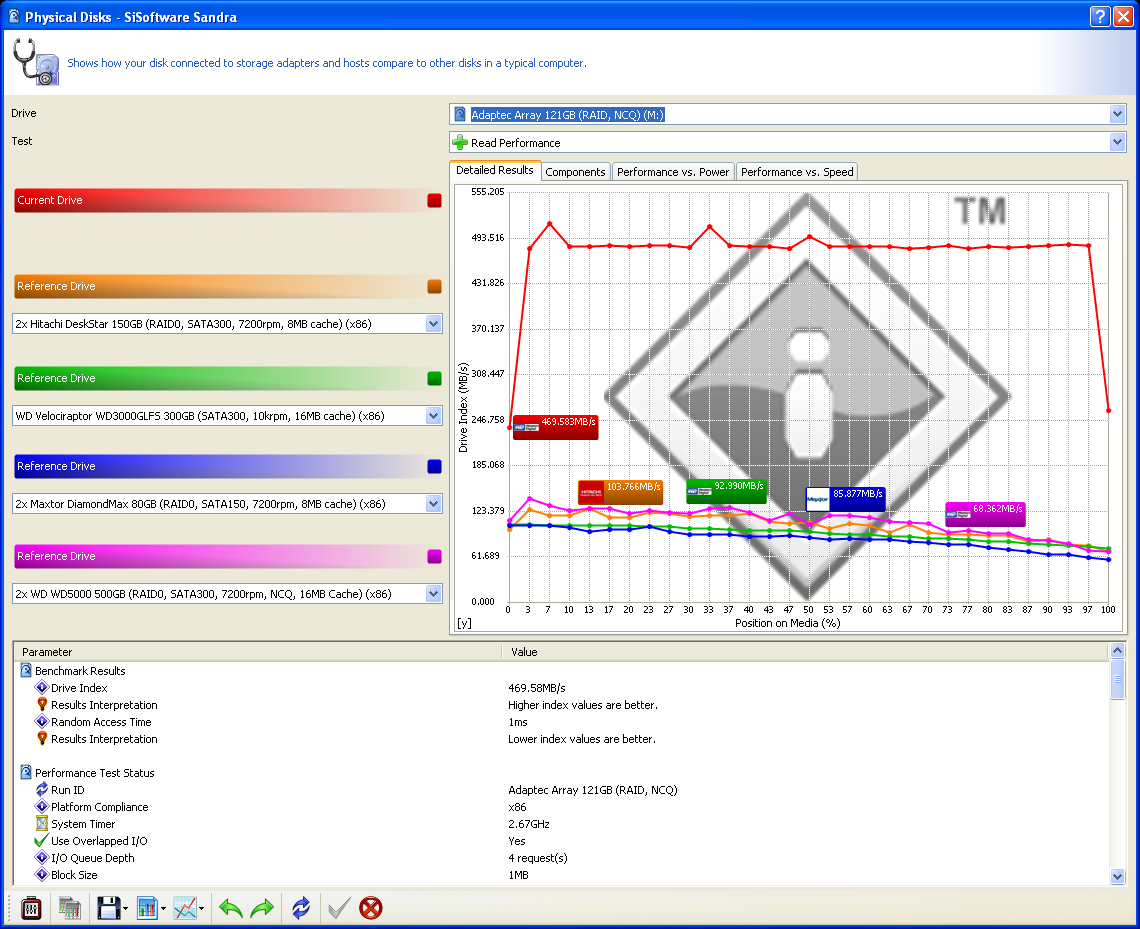
Task: Click the 469.583MB/s current drive label
Action: [x=555, y=427]
